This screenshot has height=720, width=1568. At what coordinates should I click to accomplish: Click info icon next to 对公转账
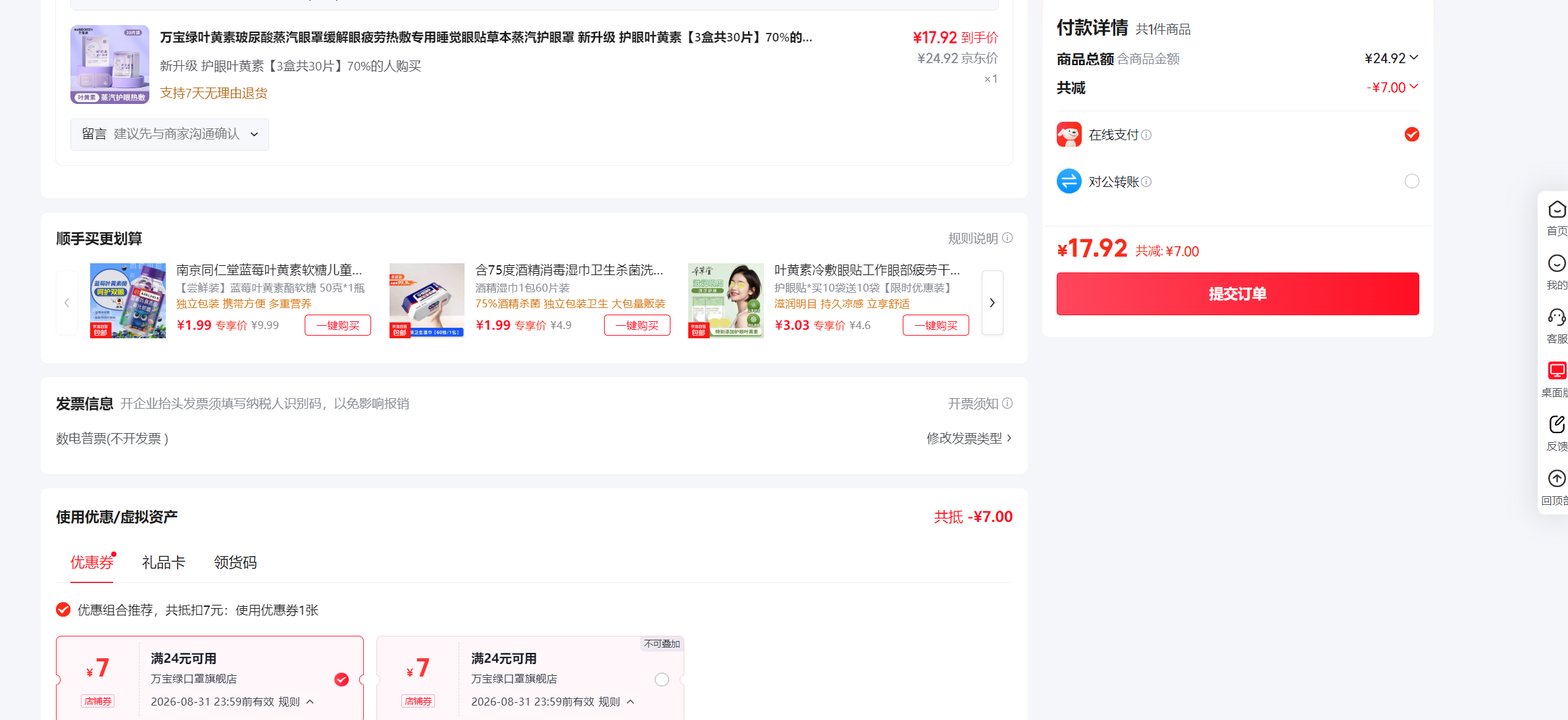[1146, 182]
